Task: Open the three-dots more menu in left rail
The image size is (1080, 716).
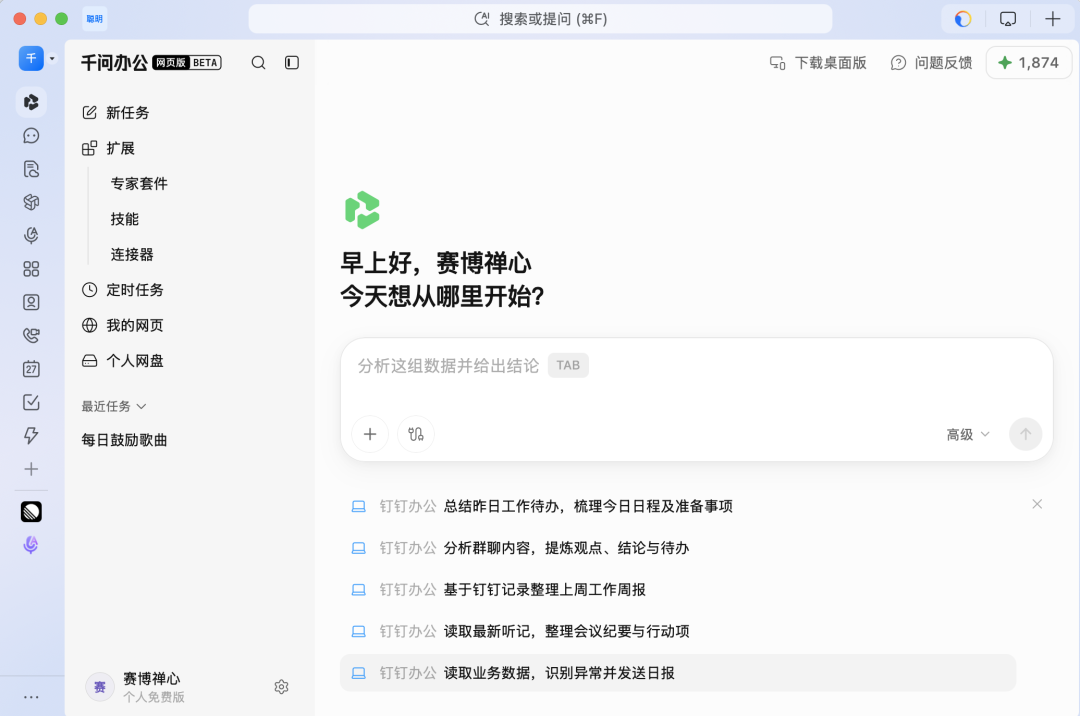Action: coord(31,697)
